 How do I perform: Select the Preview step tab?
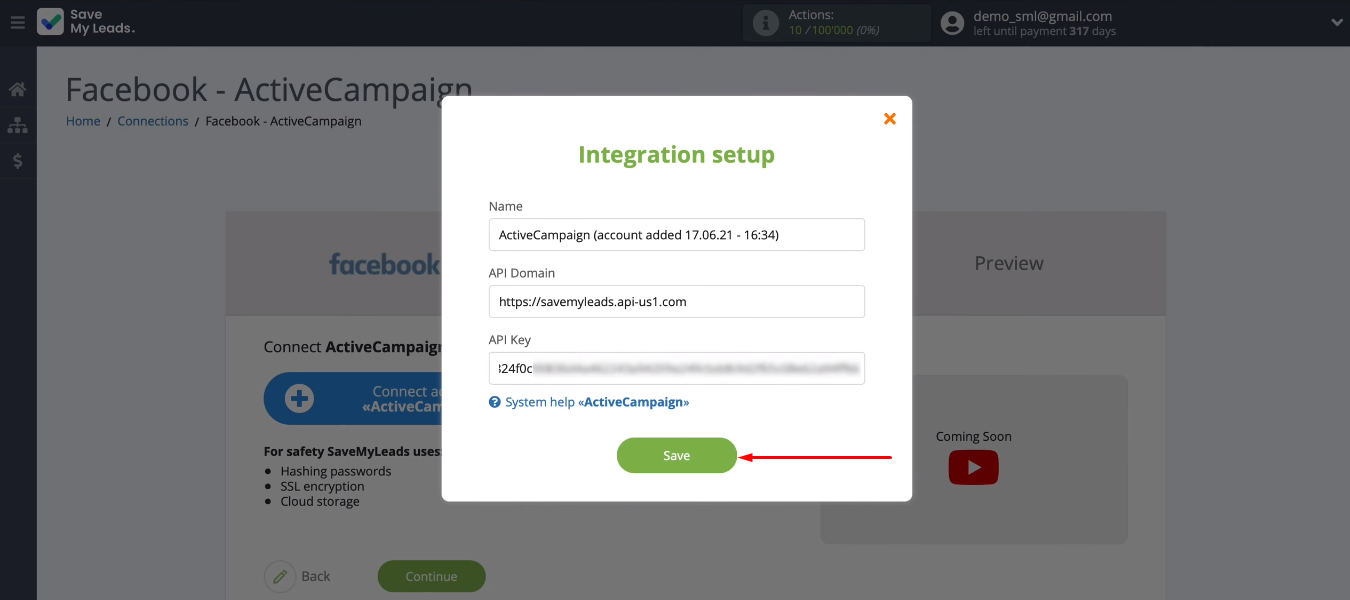coord(1009,263)
